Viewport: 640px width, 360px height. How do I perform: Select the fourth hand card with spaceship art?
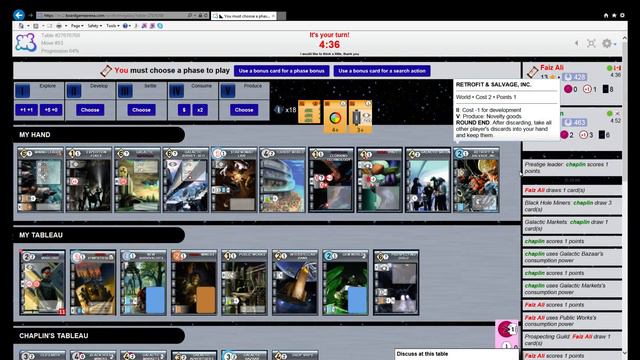(x=186, y=180)
